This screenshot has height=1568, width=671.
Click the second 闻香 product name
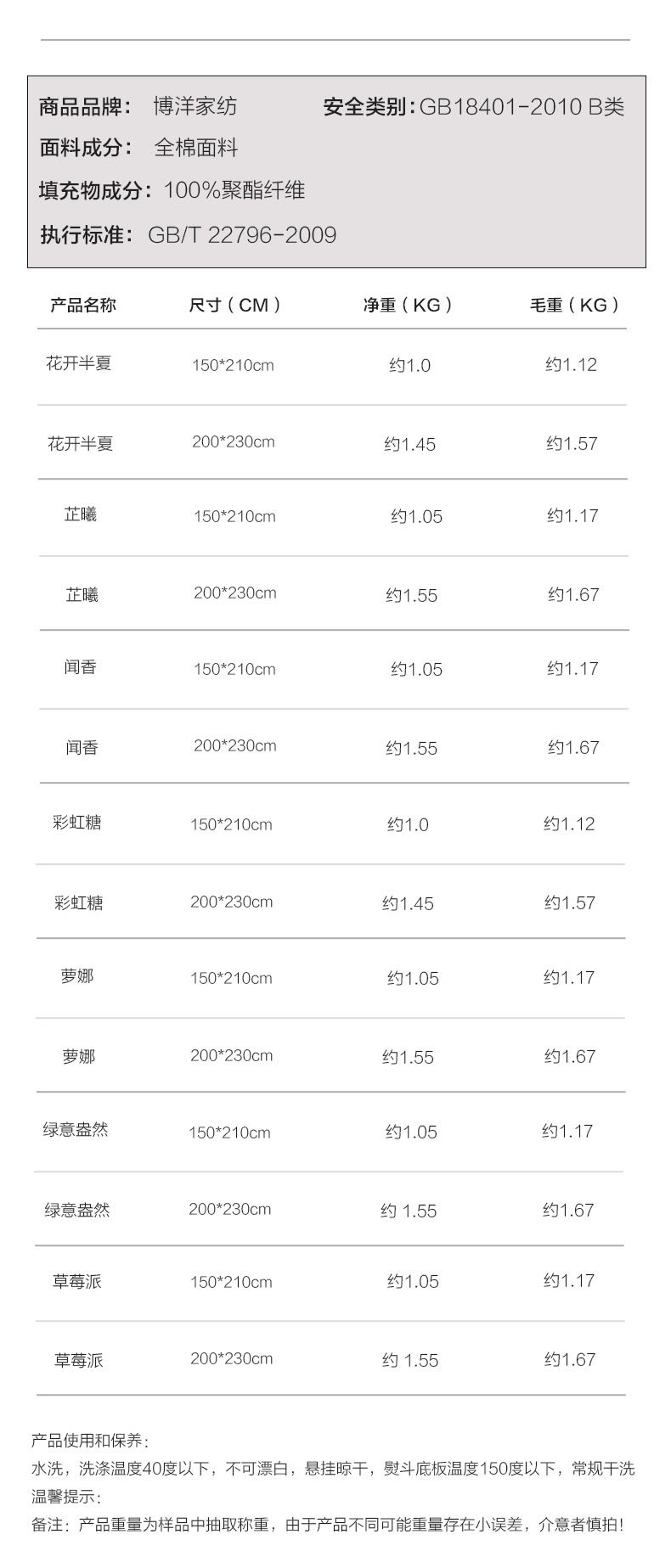(82, 748)
